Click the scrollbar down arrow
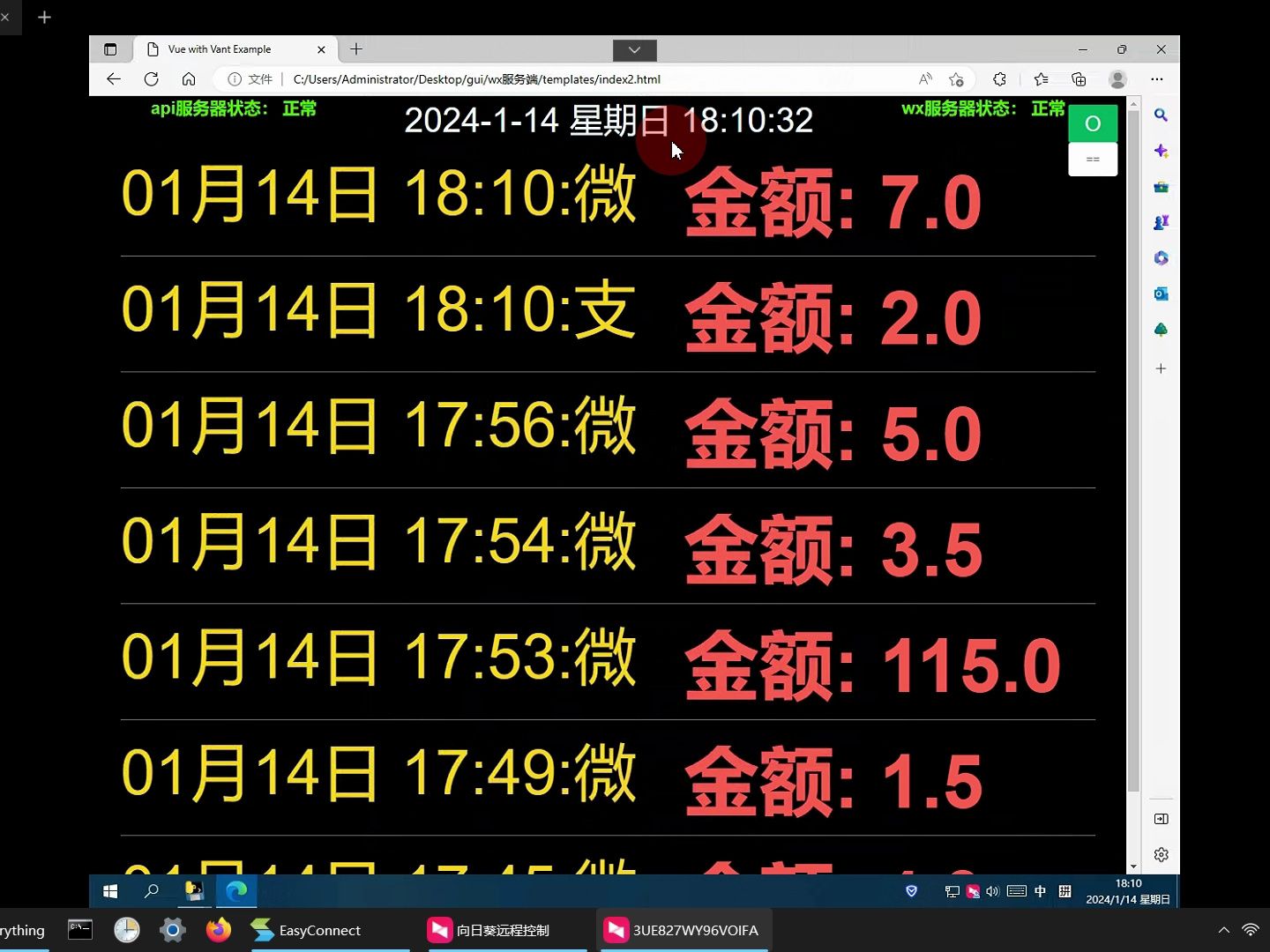Screen dimensions: 1270x952 1133,867
